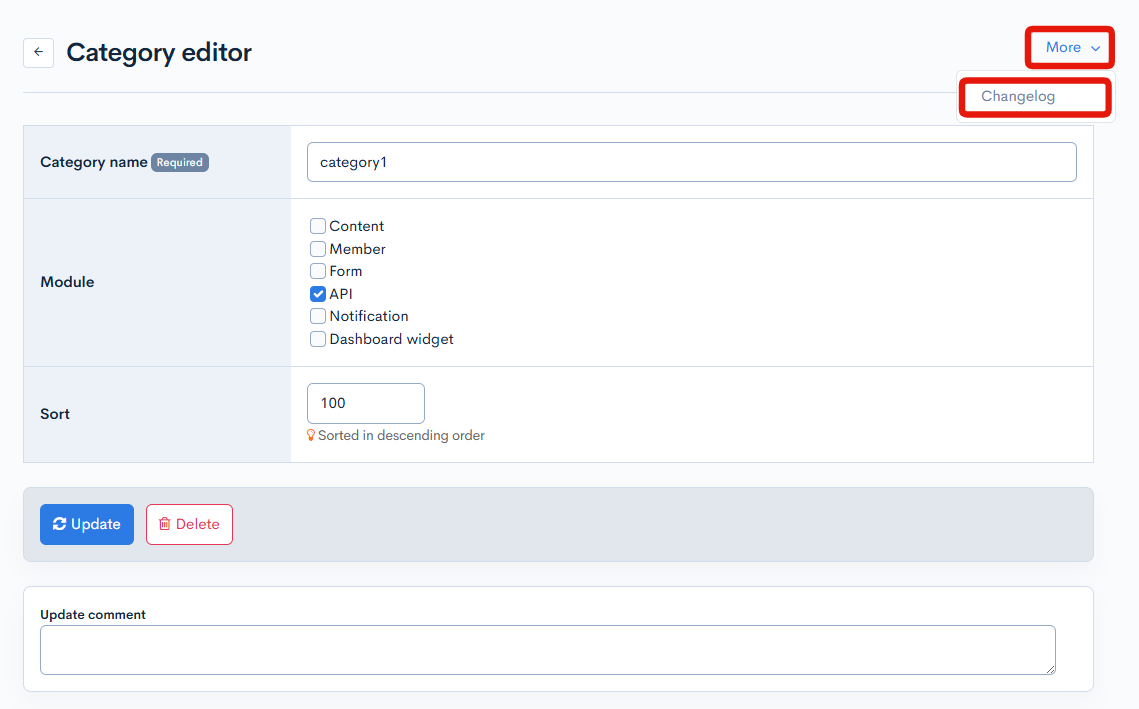This screenshot has height=709, width=1139.
Task: Click the Required badge next to Category name
Action: pos(180,162)
